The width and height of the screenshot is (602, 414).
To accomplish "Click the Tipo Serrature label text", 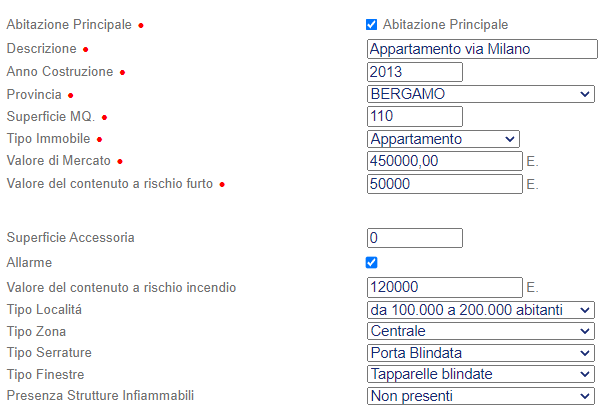I will [49, 353].
